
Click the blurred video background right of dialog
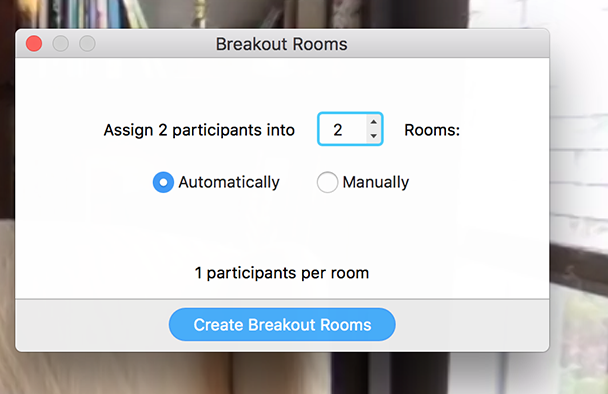579,194
